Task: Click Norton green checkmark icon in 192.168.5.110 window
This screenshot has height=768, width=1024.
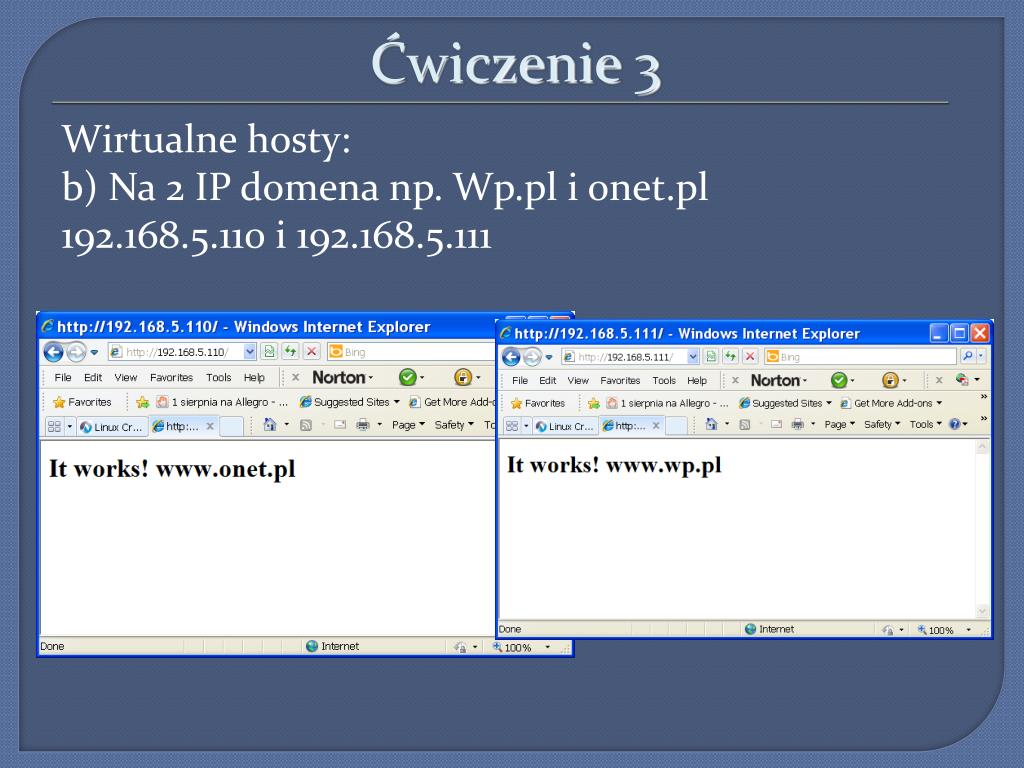Action: click(x=408, y=377)
